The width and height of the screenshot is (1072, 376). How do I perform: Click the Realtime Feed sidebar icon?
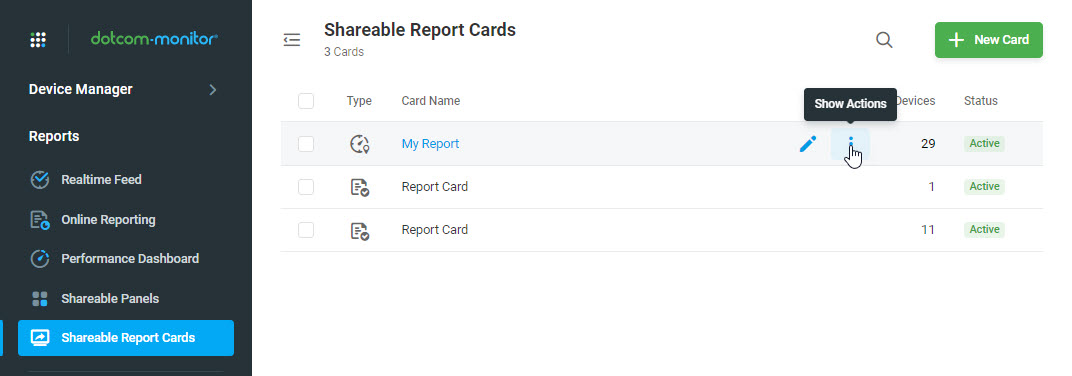(x=40, y=180)
